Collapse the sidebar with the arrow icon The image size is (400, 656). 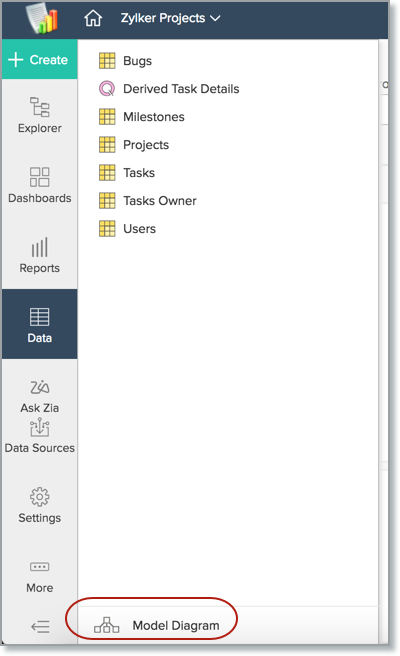point(40,626)
